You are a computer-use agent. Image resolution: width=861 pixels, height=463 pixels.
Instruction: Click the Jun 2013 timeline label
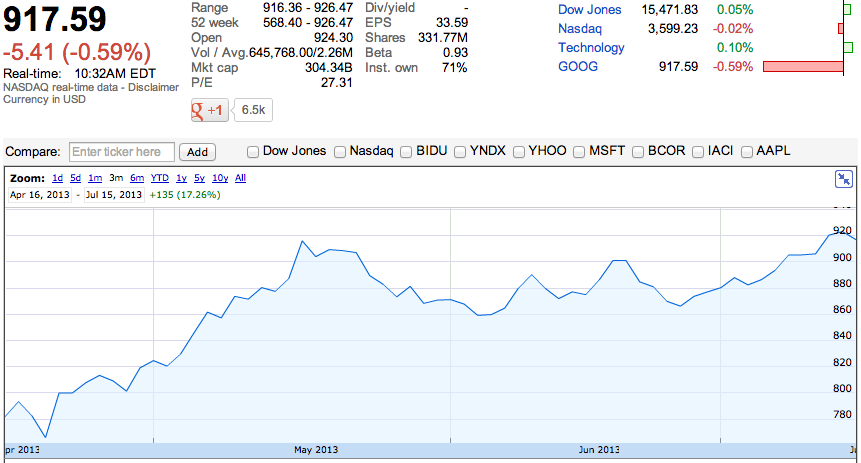tap(599, 450)
